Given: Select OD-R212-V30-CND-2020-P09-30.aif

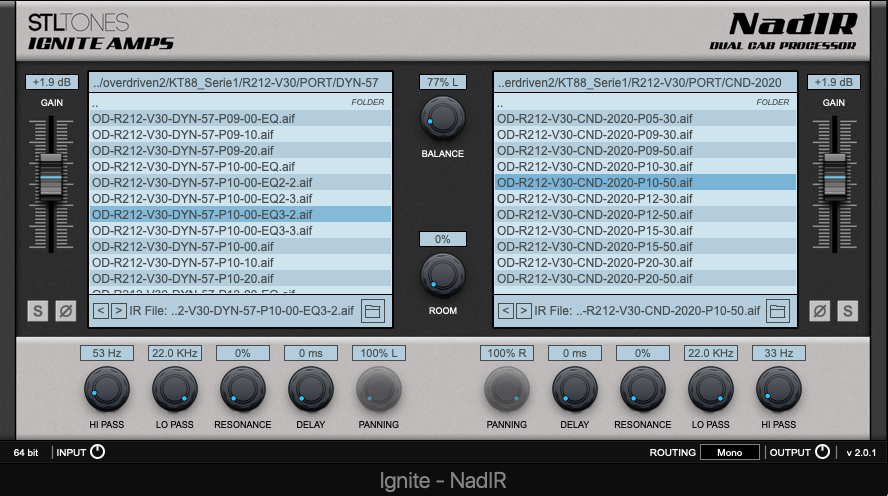Looking at the screenshot, I should pyautogui.click(x=645, y=134).
